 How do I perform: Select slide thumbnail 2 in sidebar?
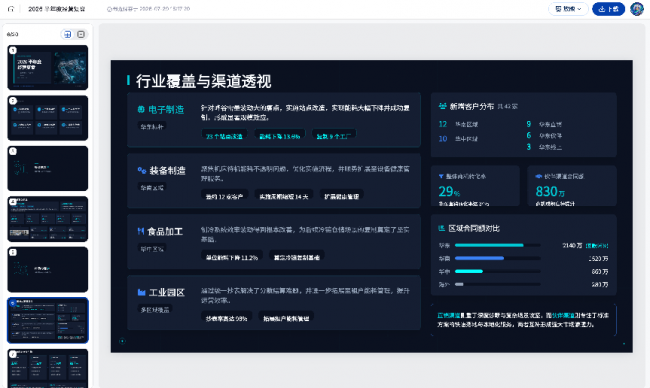pyautogui.click(x=48, y=118)
